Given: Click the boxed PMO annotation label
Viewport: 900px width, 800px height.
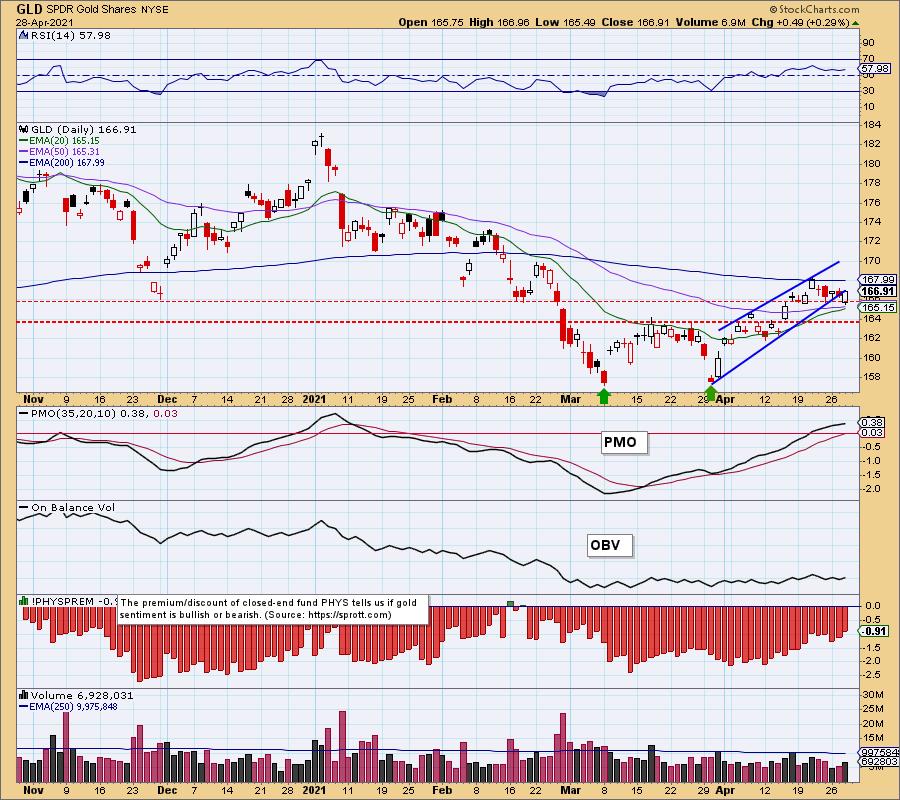Looking at the screenshot, I should click(x=624, y=442).
